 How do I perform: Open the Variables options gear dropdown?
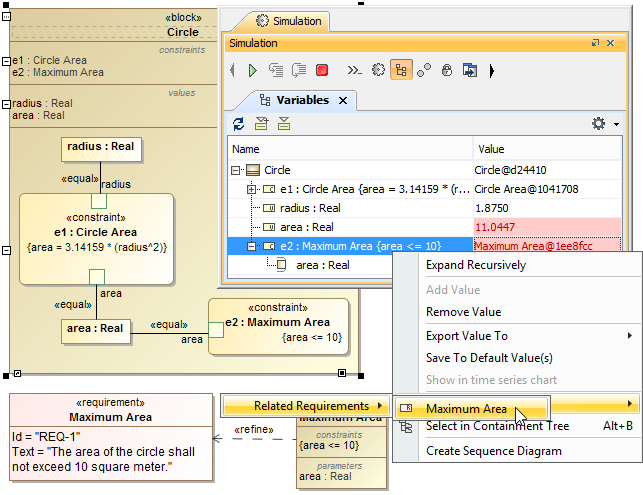click(603, 124)
